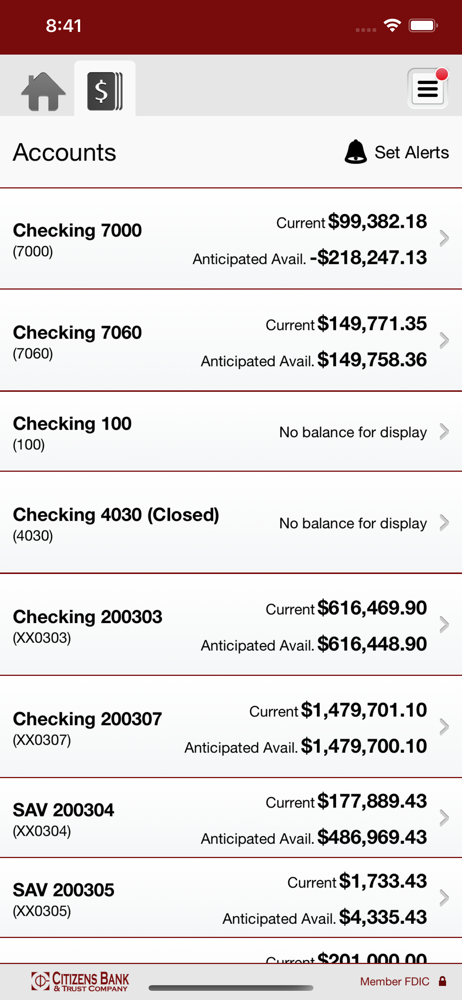
Task: Tap the Citizens Bank logo at bottom
Action: [x=80, y=982]
